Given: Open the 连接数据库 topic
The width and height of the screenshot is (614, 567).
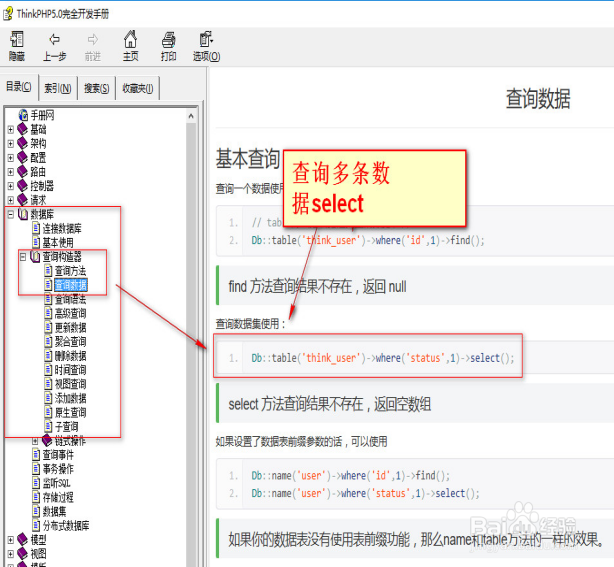Looking at the screenshot, I should coord(62,229).
